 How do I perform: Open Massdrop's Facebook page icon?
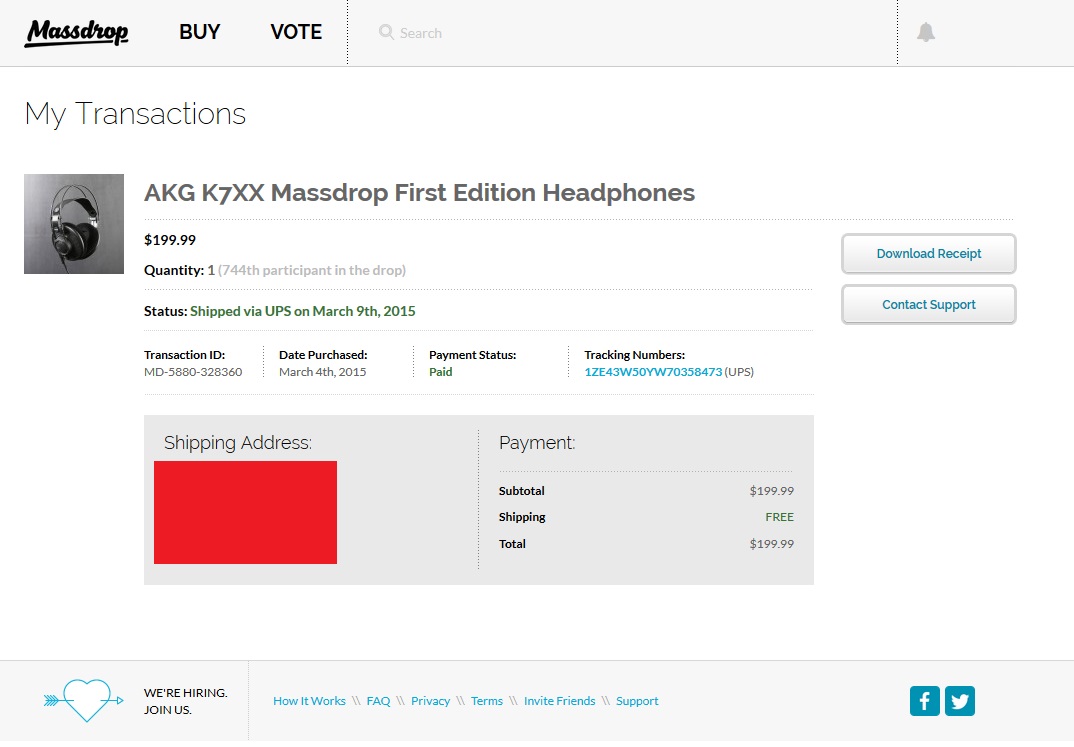tap(924, 701)
